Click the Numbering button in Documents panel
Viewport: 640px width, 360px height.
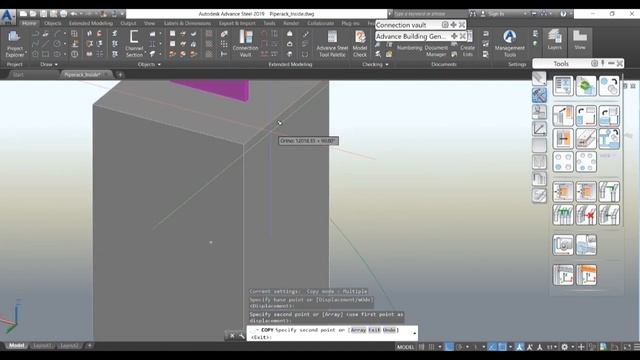click(x=409, y=48)
